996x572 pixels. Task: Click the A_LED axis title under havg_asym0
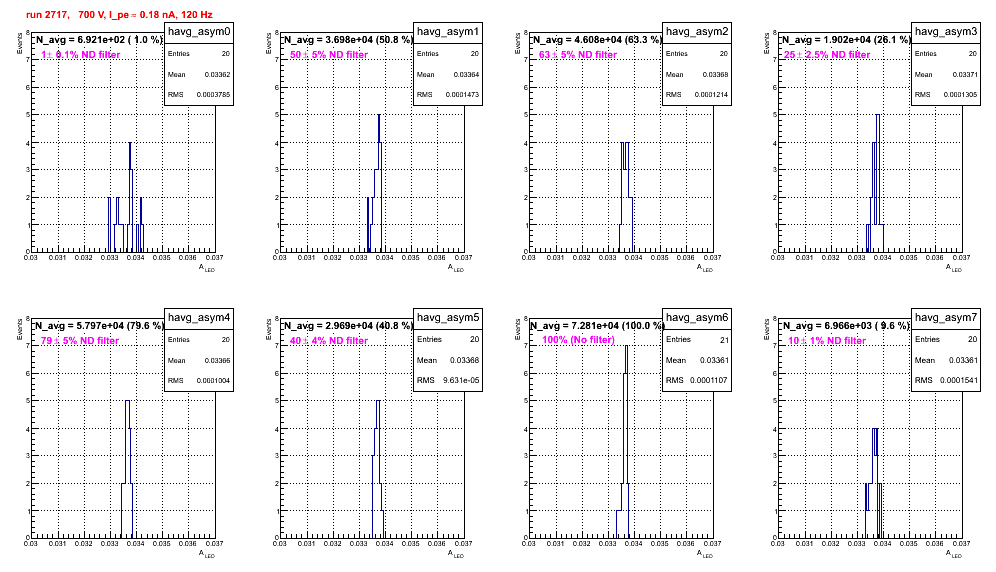[207, 268]
